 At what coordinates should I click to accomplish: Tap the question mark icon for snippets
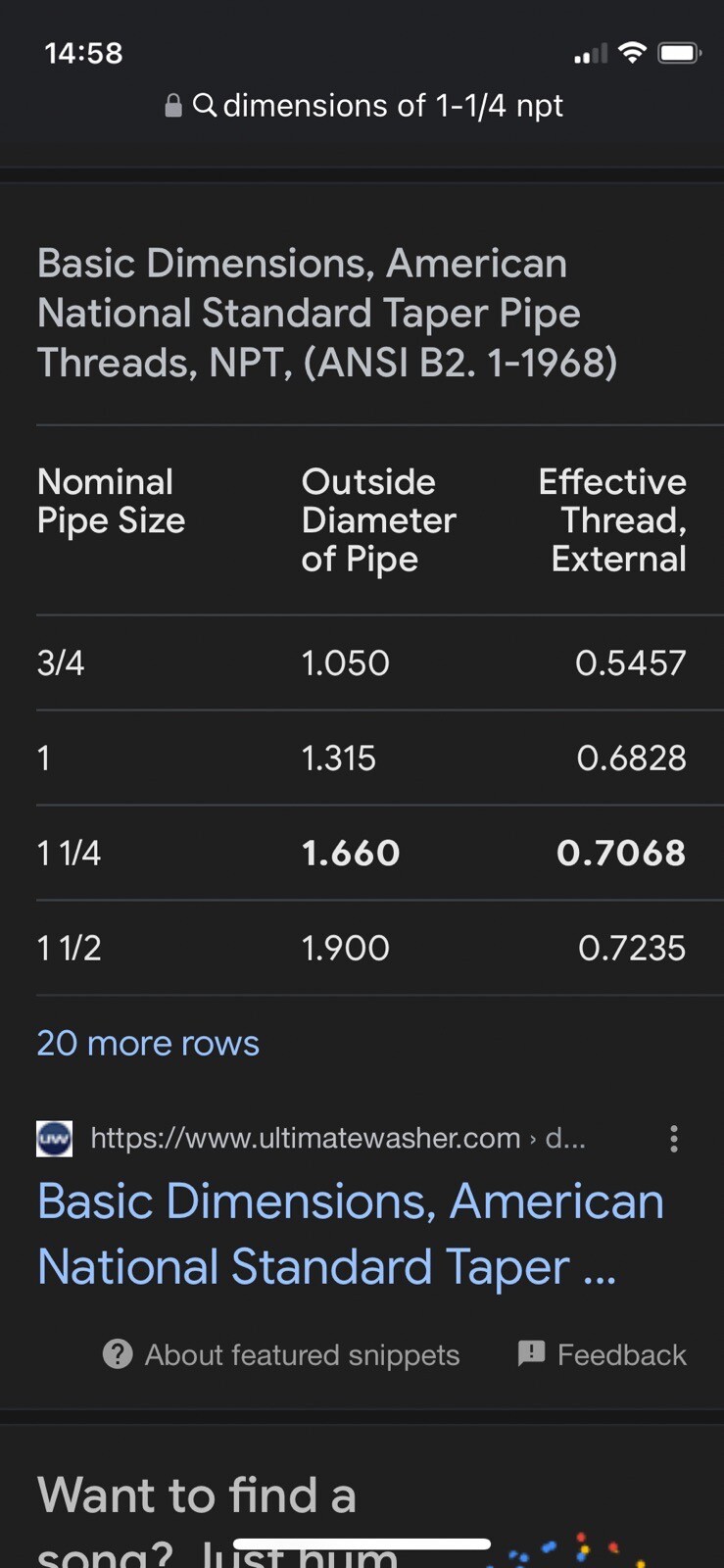point(118,1354)
